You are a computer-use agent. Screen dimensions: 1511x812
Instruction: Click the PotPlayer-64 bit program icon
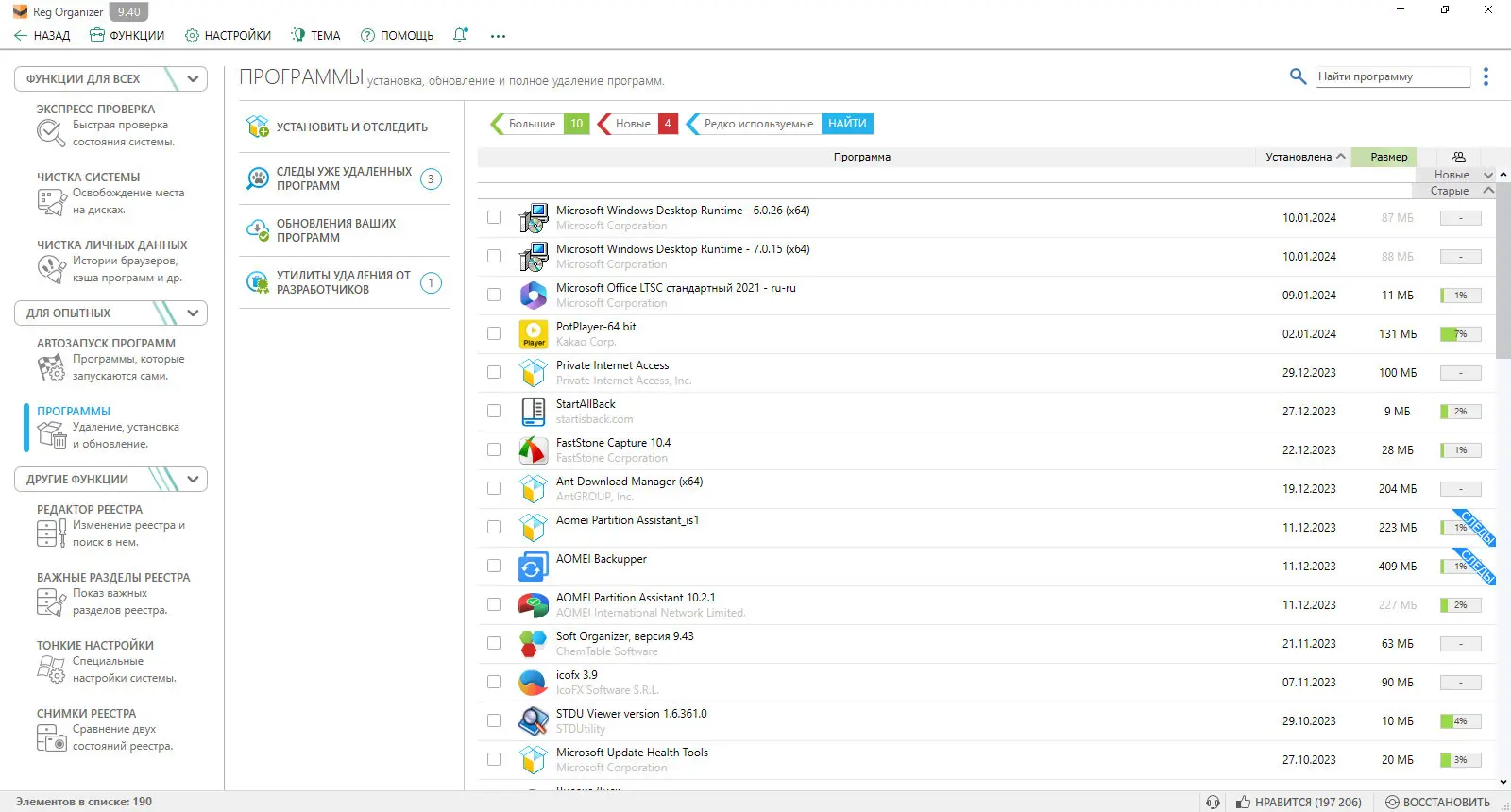[x=534, y=334]
